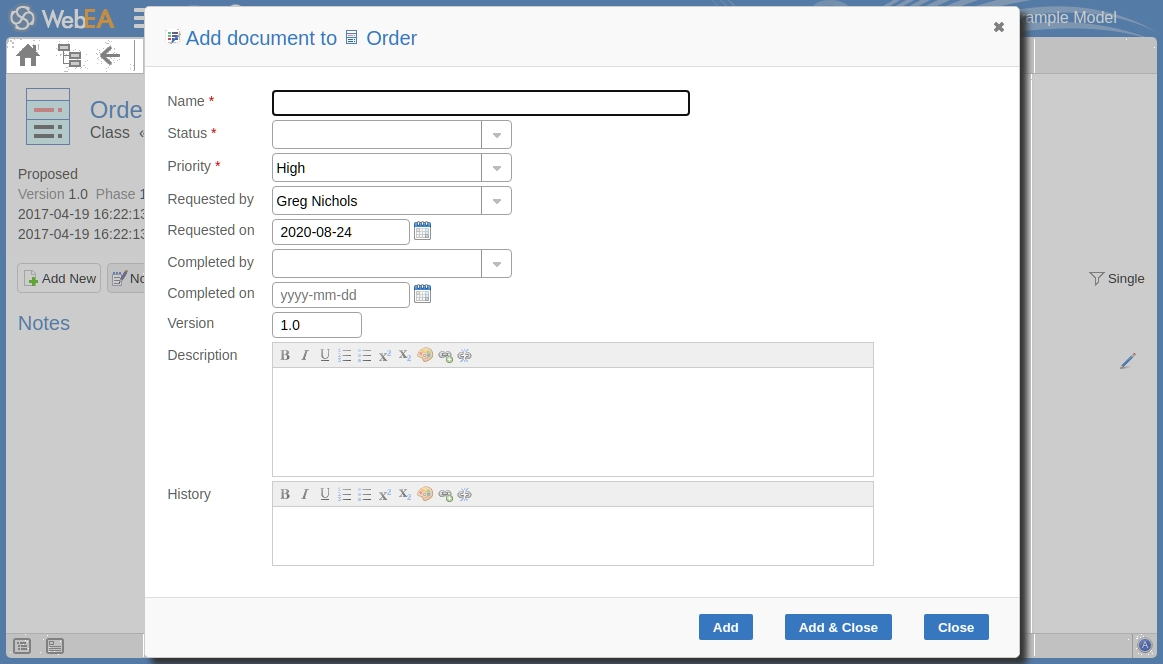Expand the Status dropdown
This screenshot has width=1163, height=664.
pos(496,135)
